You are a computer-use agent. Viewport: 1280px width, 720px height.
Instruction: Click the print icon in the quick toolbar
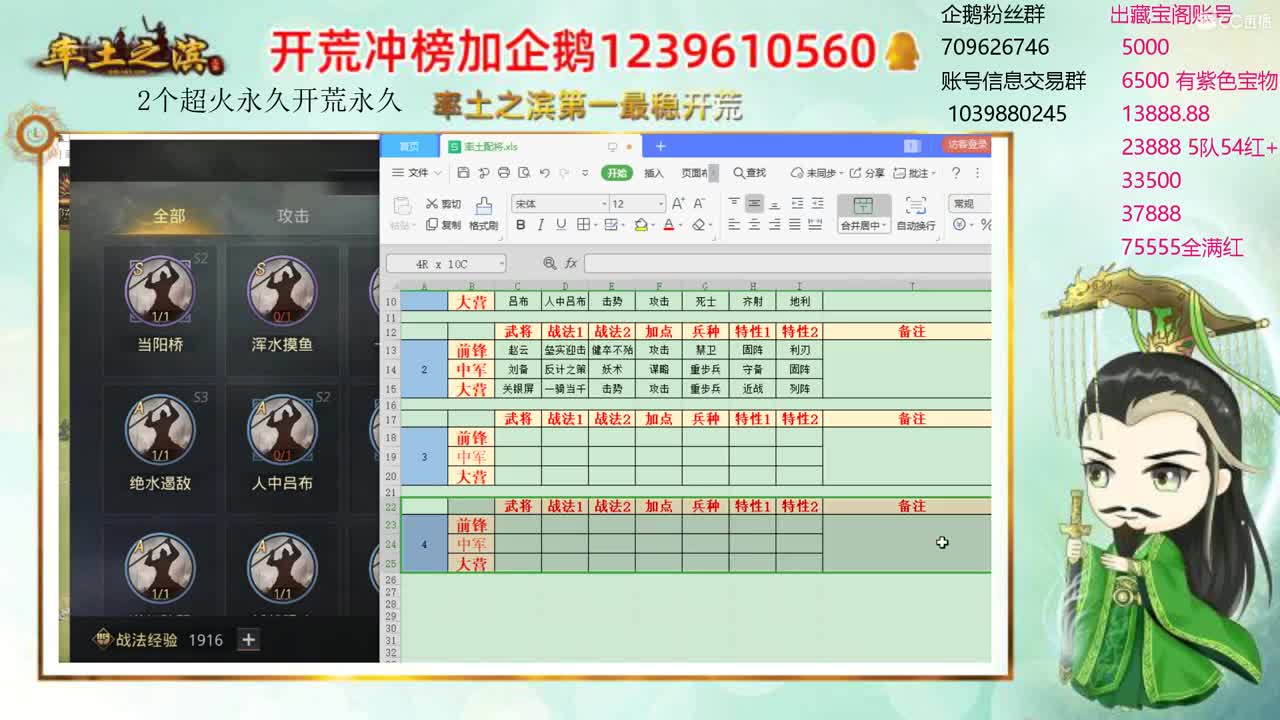(x=504, y=173)
